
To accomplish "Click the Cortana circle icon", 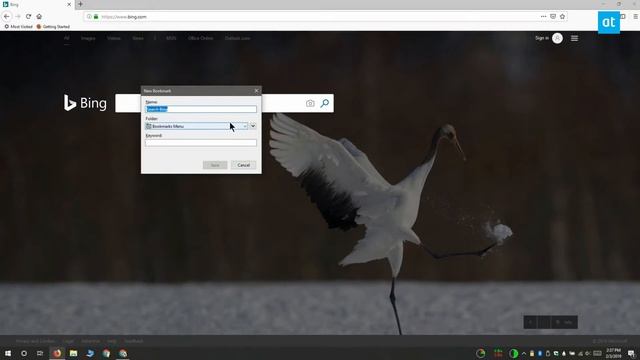I will click(24, 353).
